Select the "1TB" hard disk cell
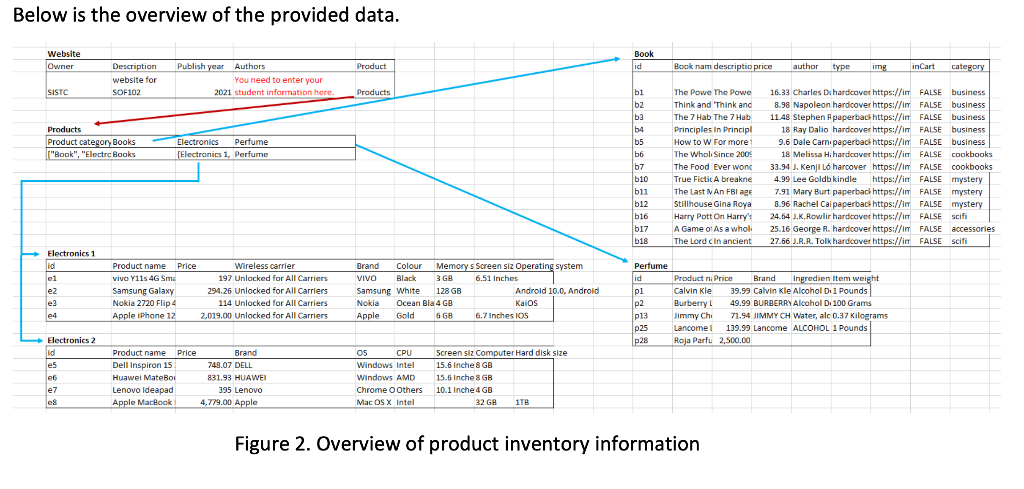This screenshot has height=489, width=1024. (x=523, y=402)
